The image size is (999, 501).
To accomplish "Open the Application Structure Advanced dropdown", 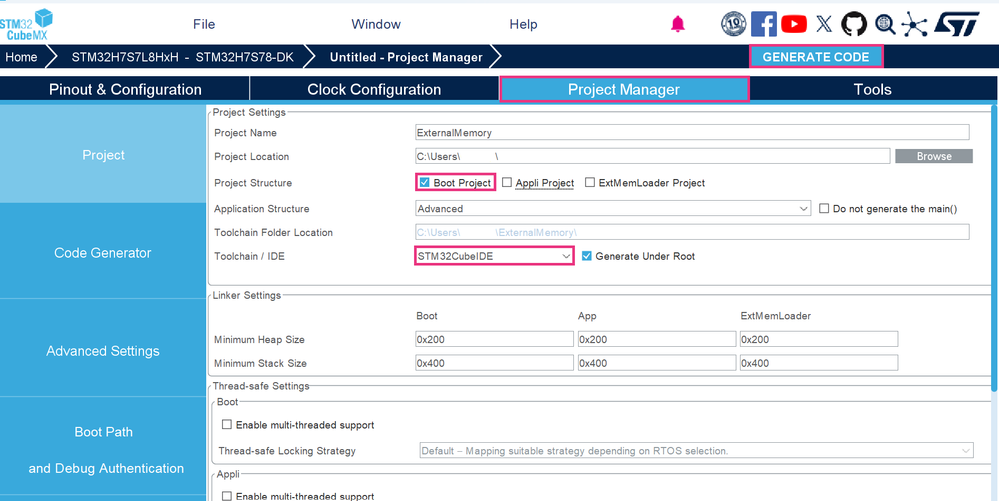I will (x=612, y=208).
